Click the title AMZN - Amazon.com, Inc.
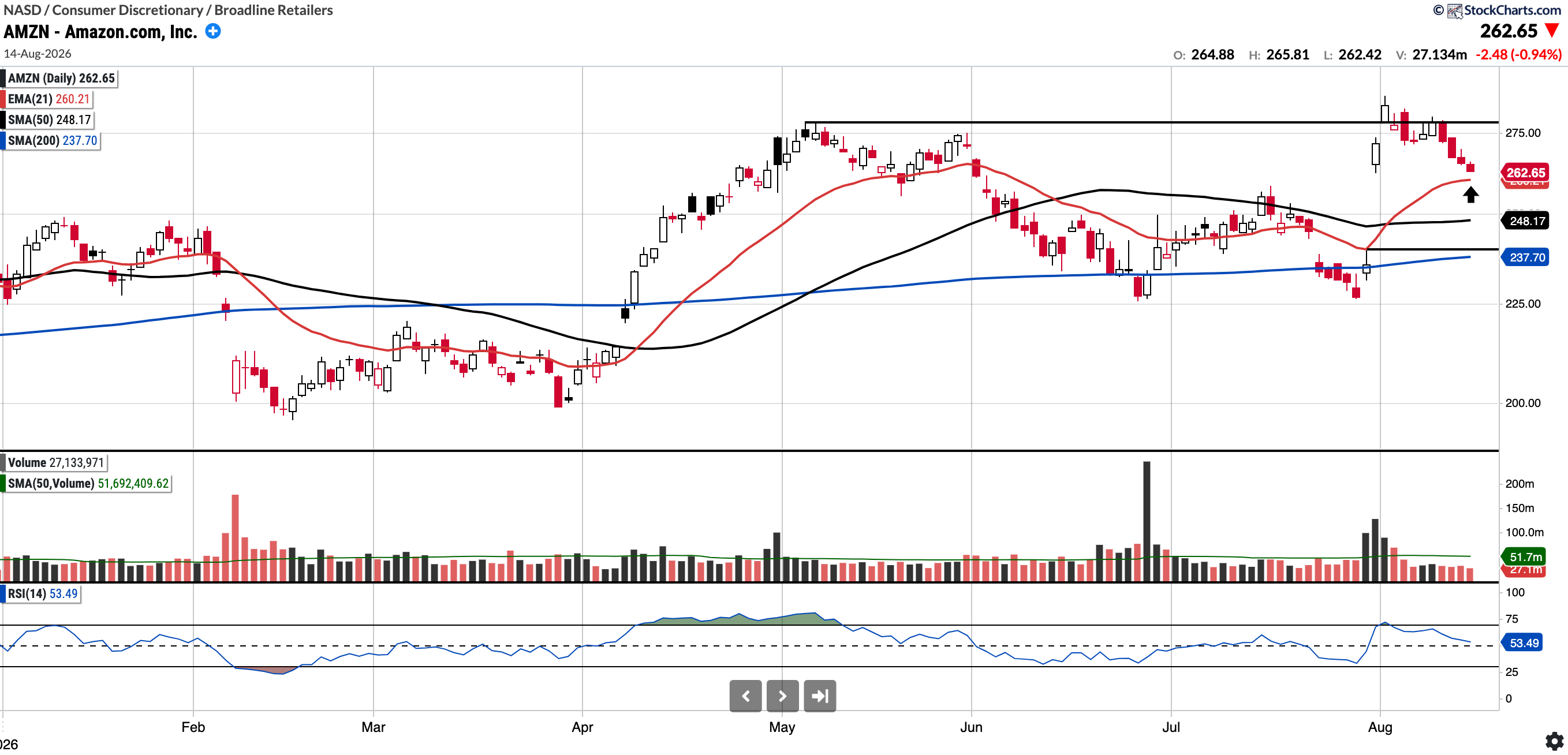Image resolution: width=1568 pixels, height=755 pixels. [x=100, y=32]
